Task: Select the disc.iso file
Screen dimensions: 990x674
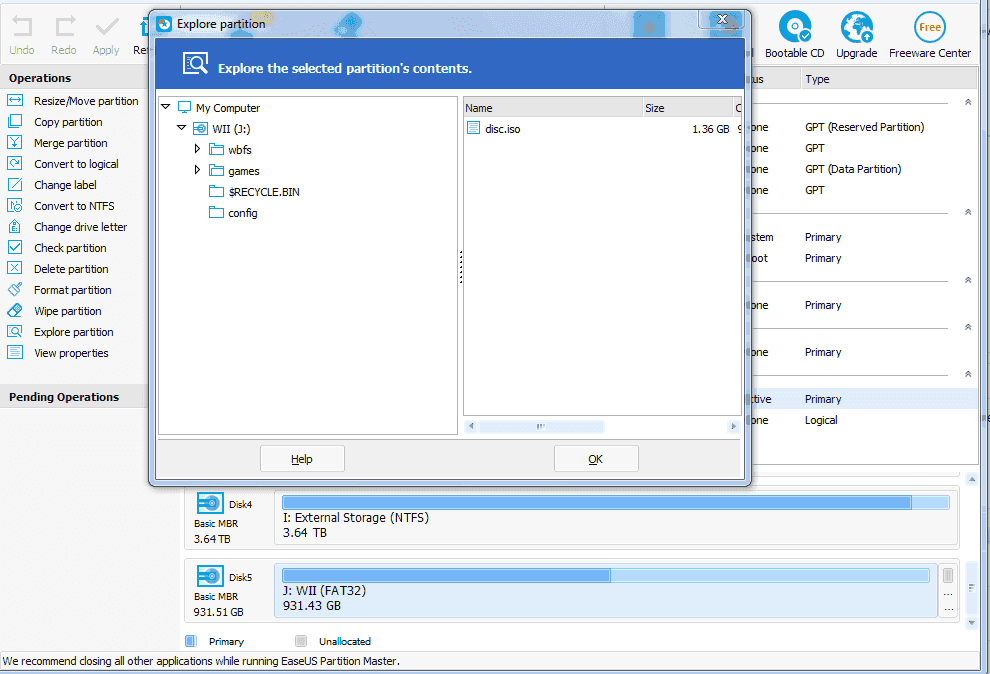Action: pos(503,129)
